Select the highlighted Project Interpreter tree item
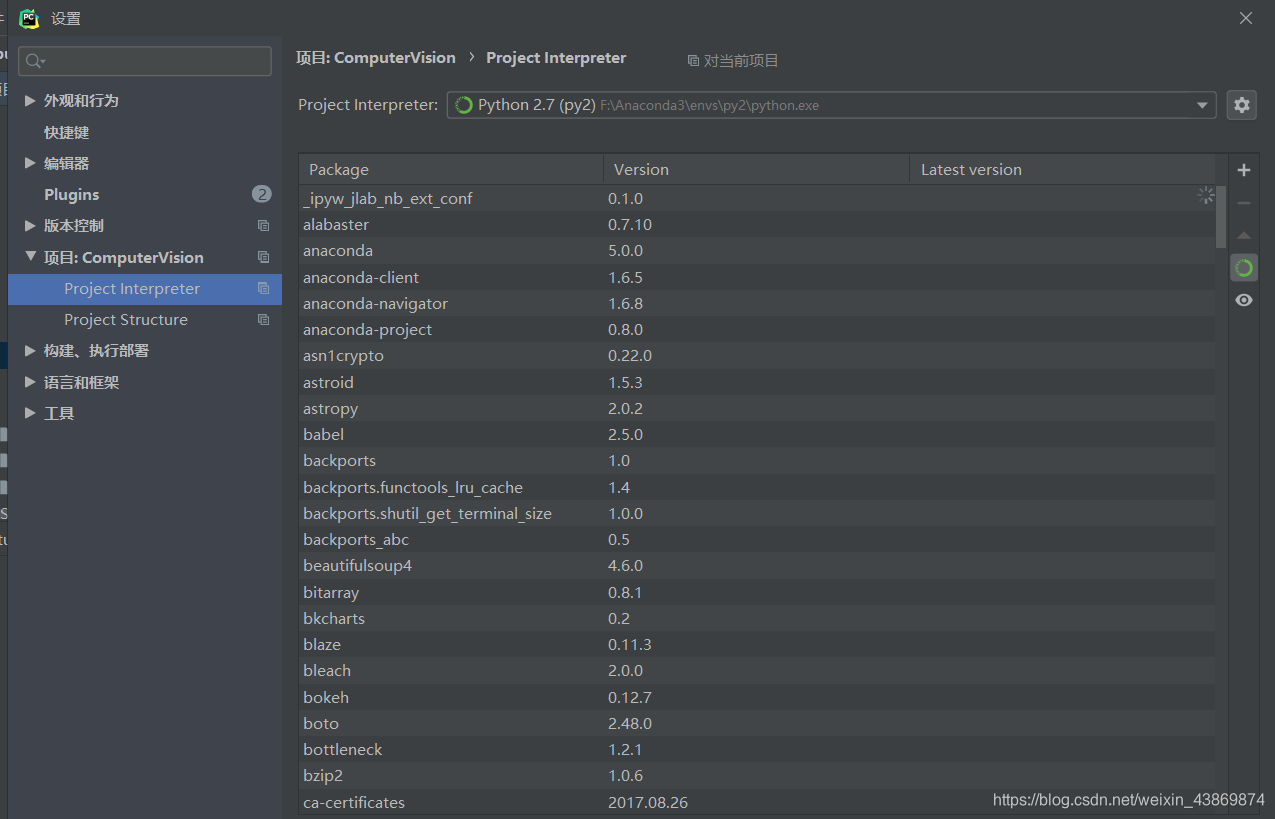Viewport: 1275px width, 819px height. 145,289
